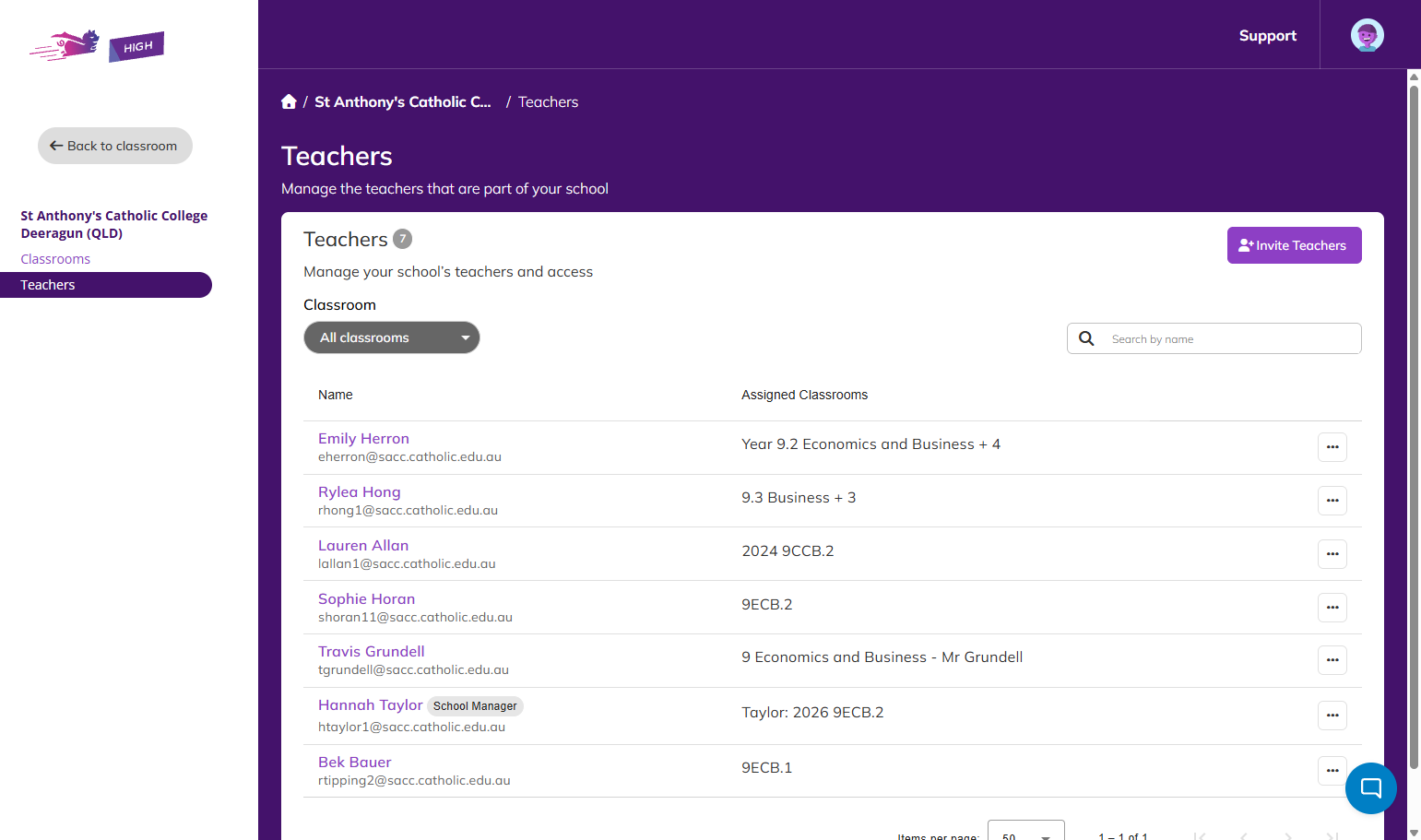Open more options for Rylea Hong
The height and width of the screenshot is (840, 1421).
coord(1332,501)
